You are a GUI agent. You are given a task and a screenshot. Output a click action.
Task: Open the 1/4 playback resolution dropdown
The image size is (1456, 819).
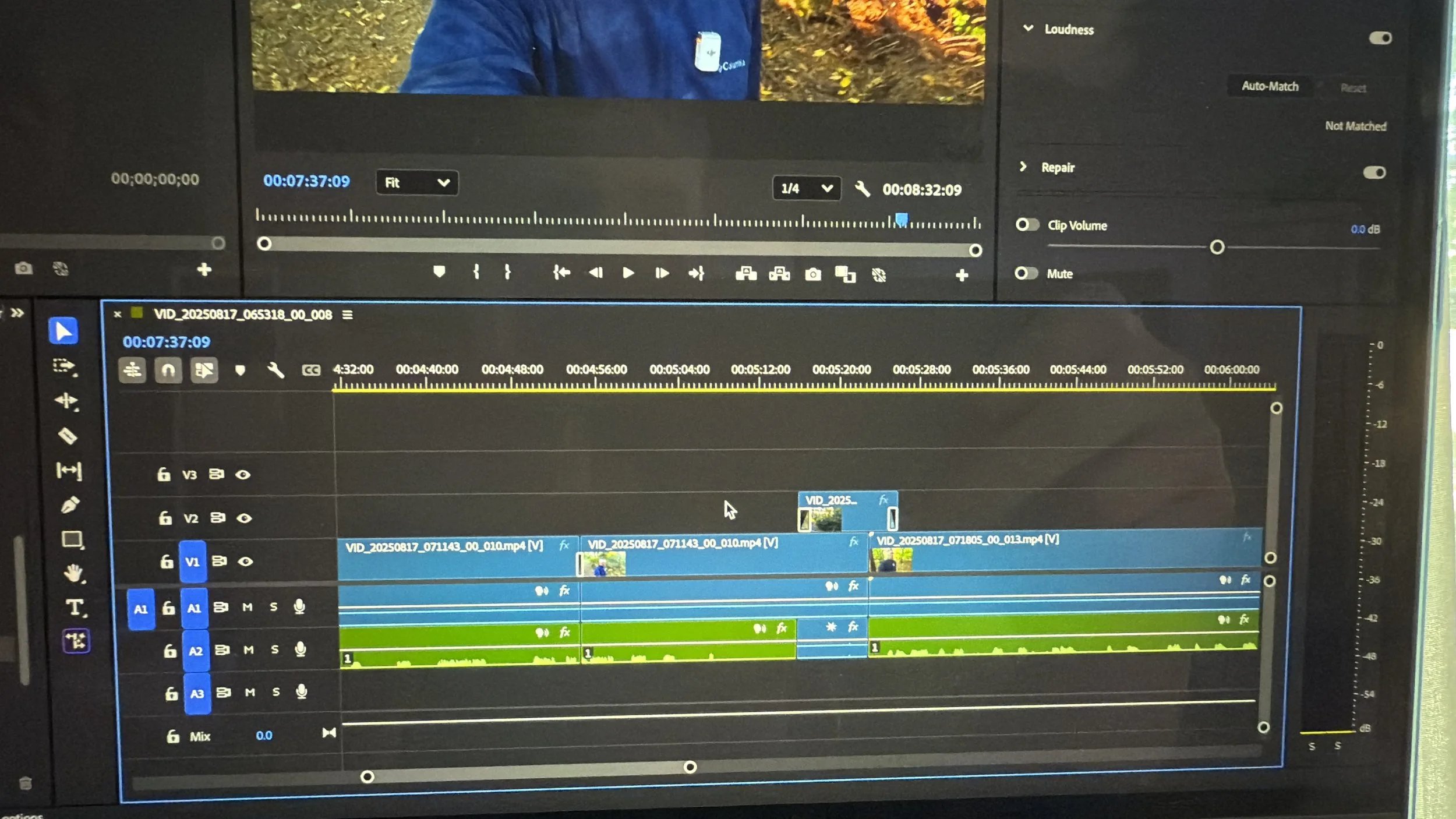(x=806, y=188)
